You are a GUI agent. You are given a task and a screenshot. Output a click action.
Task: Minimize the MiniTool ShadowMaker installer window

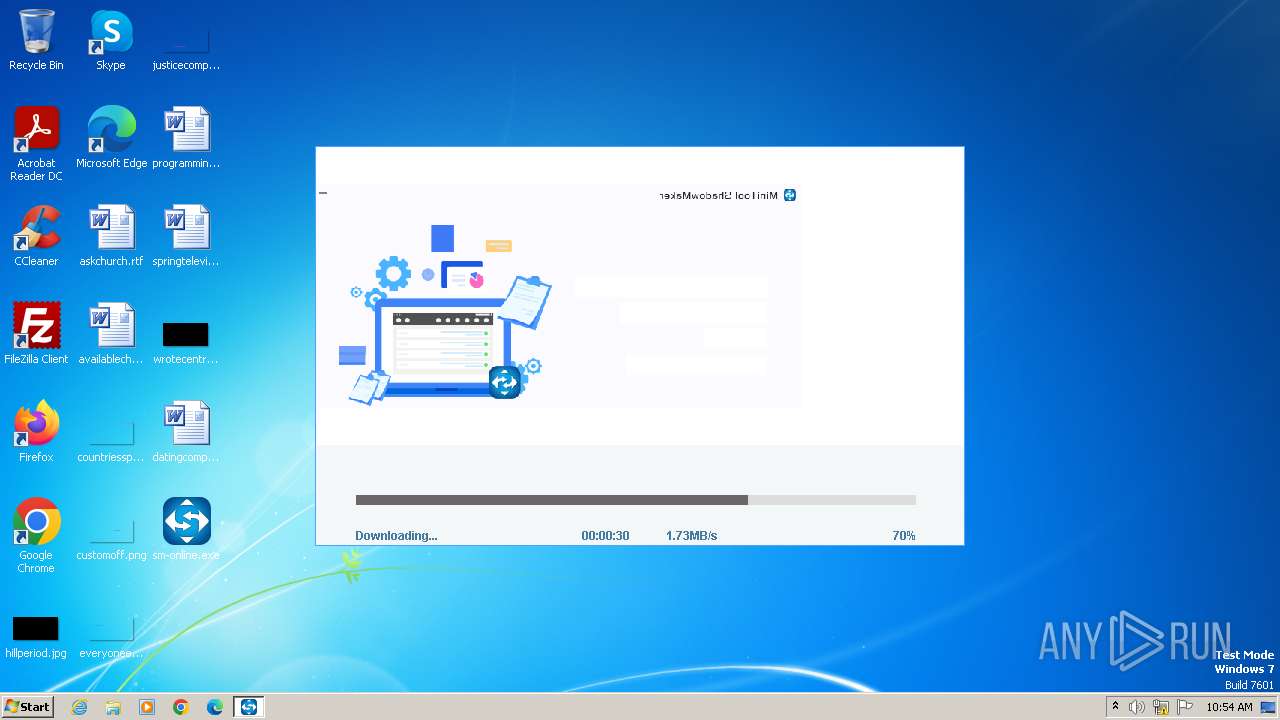(323, 192)
